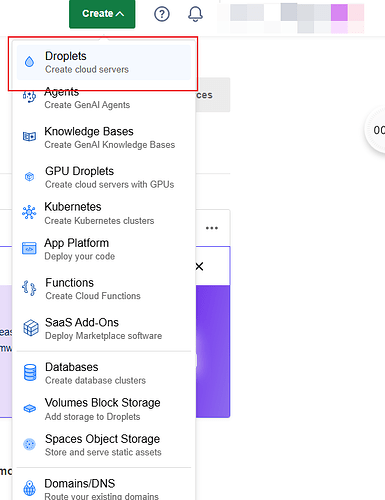Click the Kubernetes wheel icon

coord(29,212)
